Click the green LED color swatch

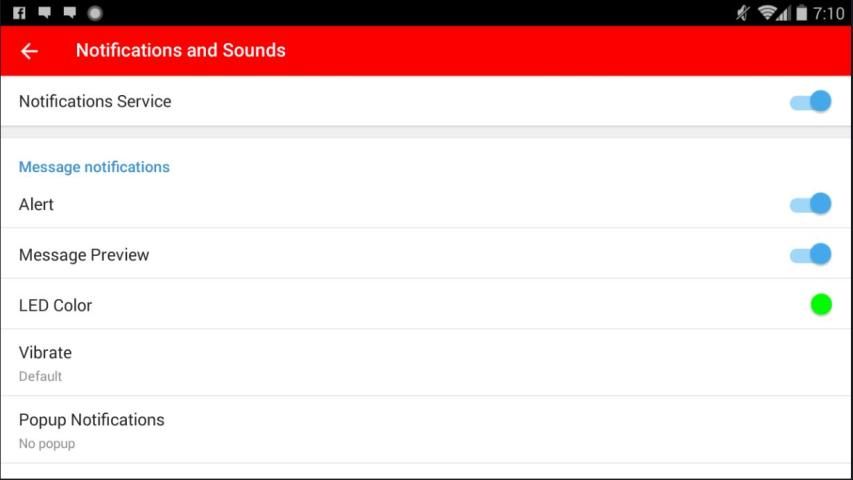pyautogui.click(x=821, y=305)
